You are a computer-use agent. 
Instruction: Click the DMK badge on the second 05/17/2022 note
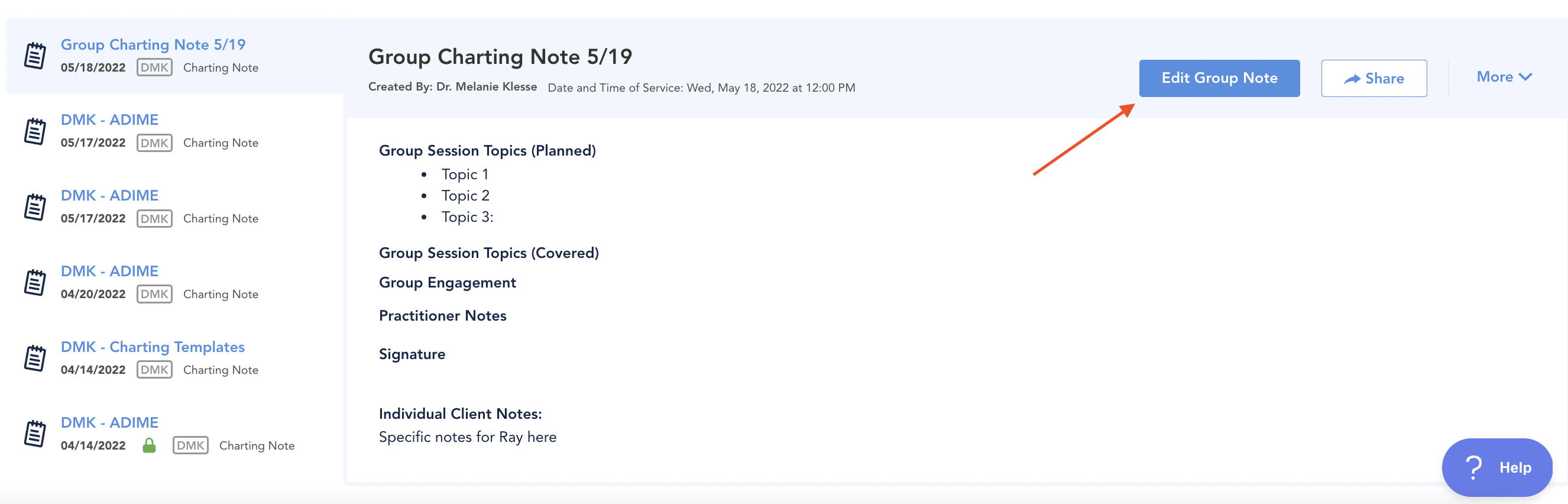coord(154,218)
